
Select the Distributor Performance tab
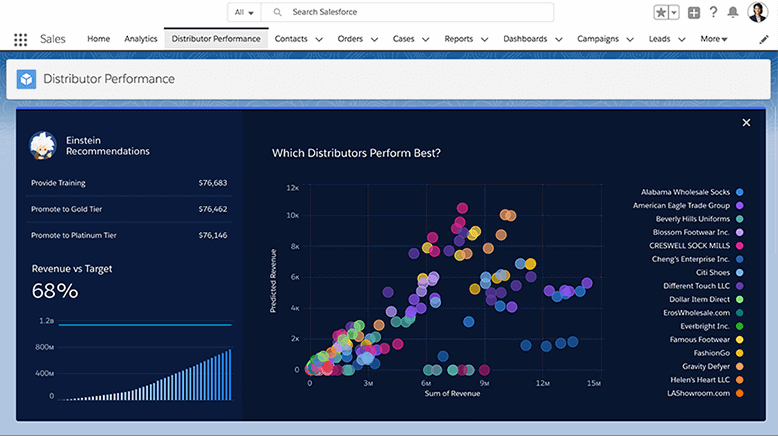click(x=216, y=39)
